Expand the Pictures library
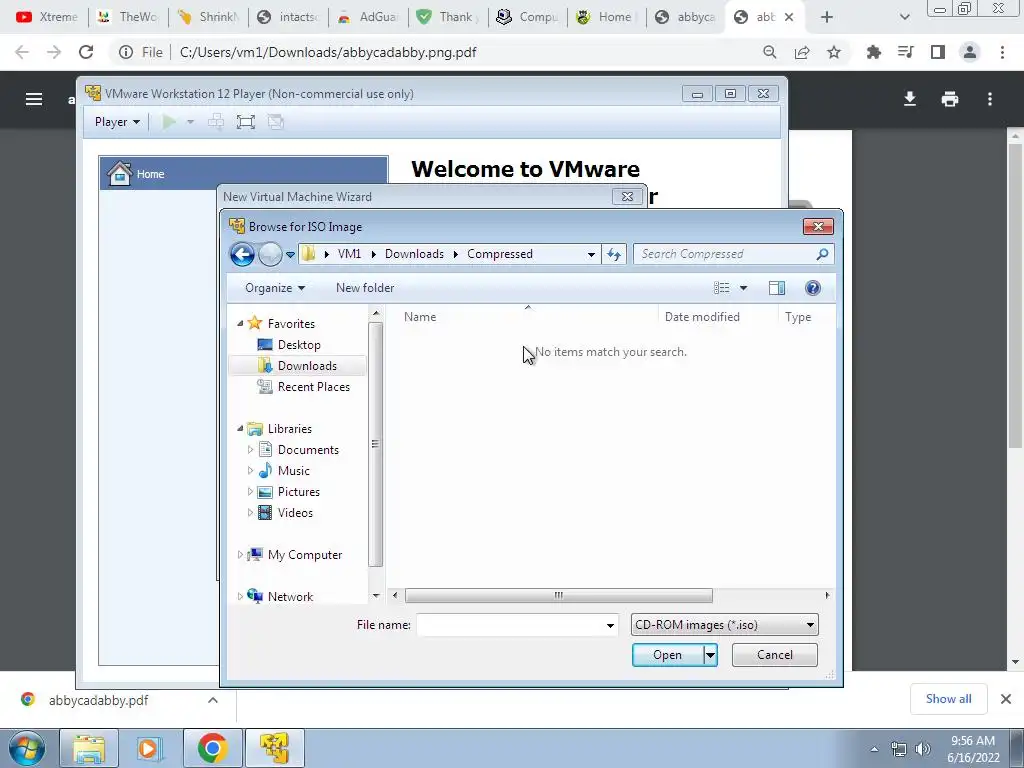This screenshot has height=768, width=1024. click(250, 492)
